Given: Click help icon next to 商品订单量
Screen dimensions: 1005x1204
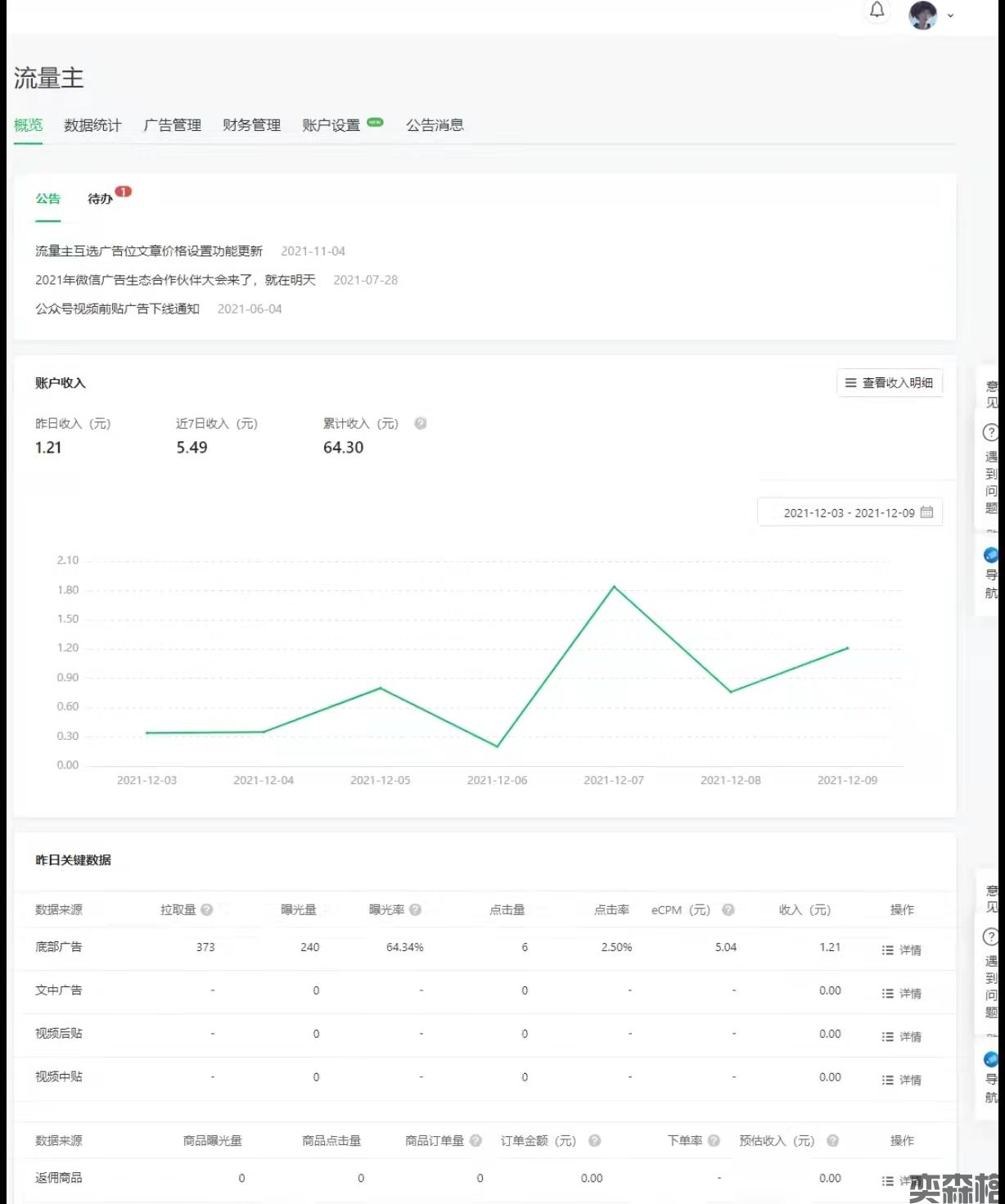Looking at the screenshot, I should coord(475,1140).
